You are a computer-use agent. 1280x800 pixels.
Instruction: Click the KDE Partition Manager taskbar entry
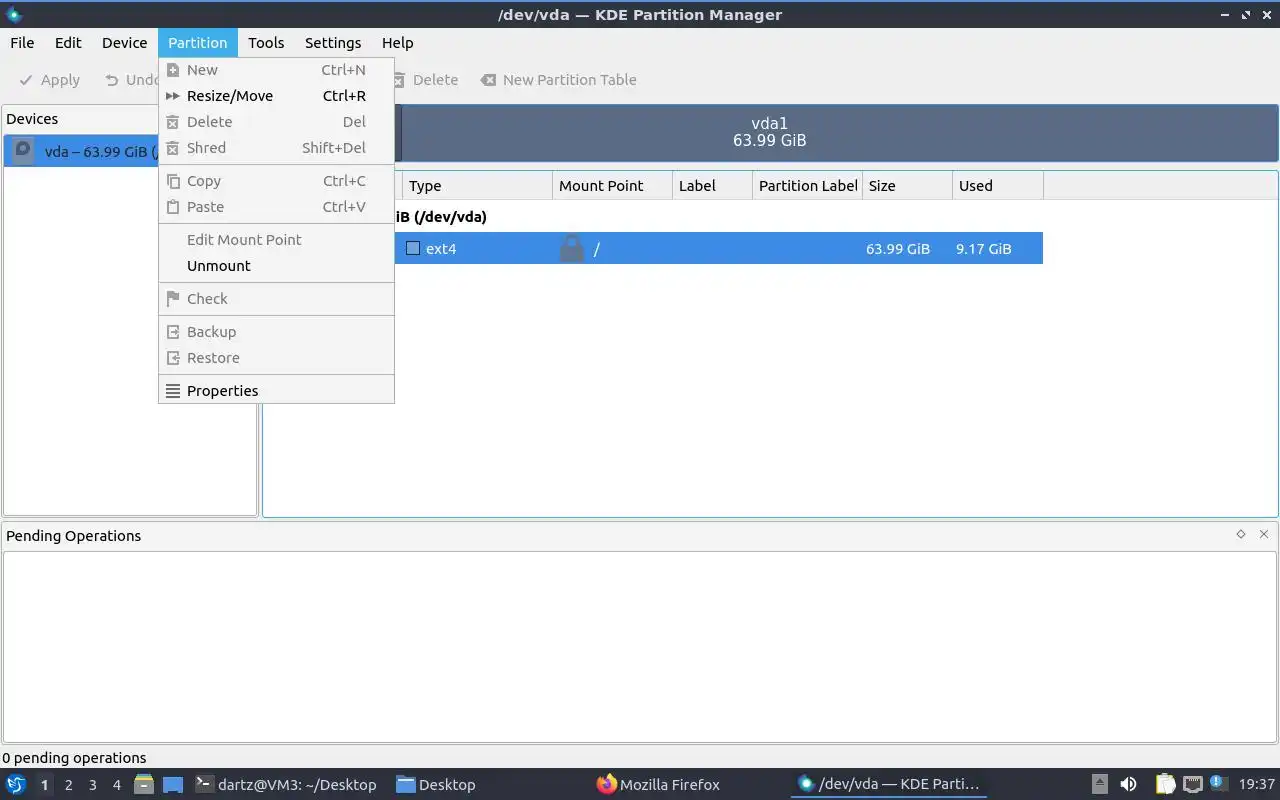(888, 785)
